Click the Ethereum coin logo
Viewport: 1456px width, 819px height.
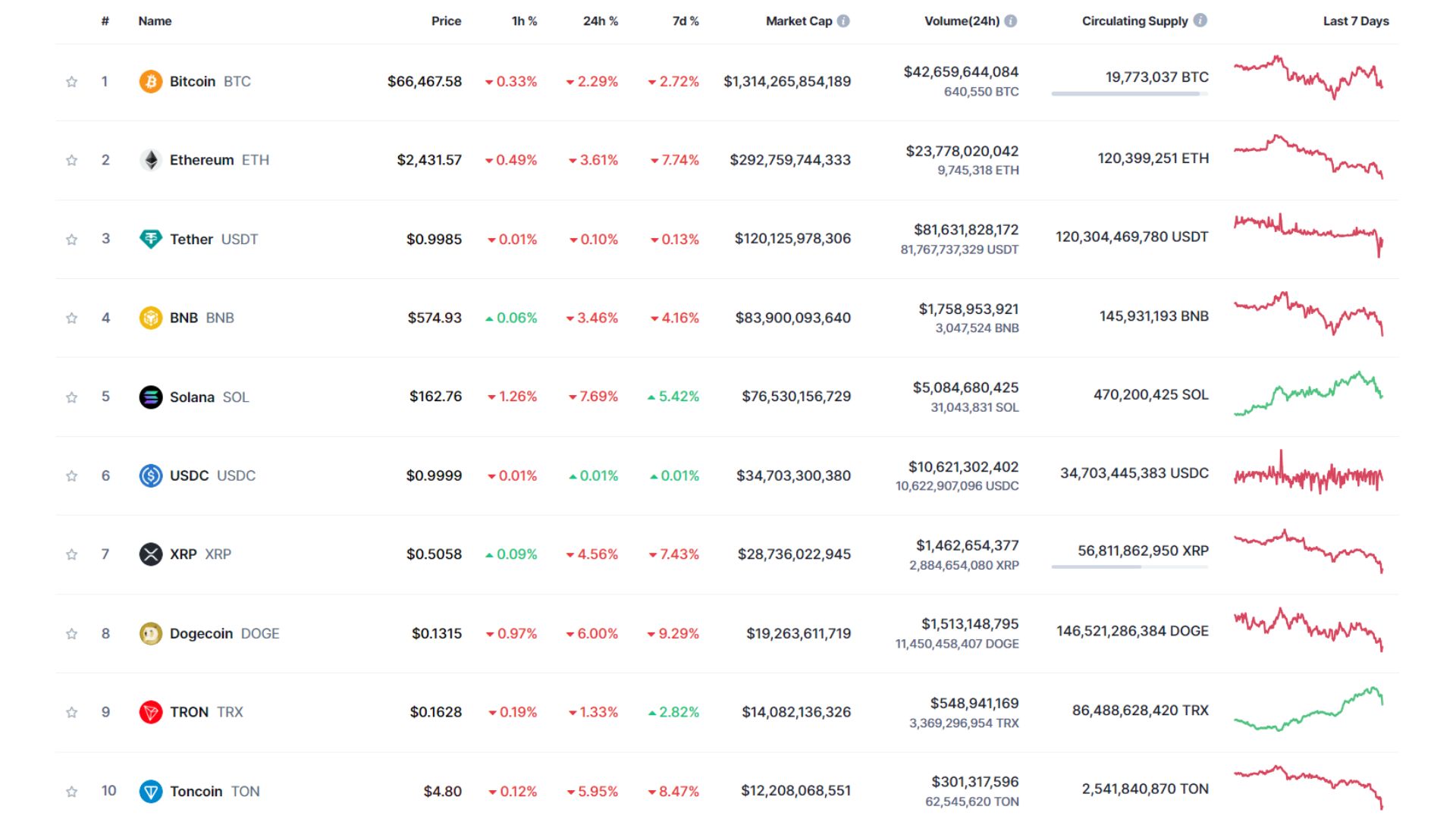[x=150, y=160]
